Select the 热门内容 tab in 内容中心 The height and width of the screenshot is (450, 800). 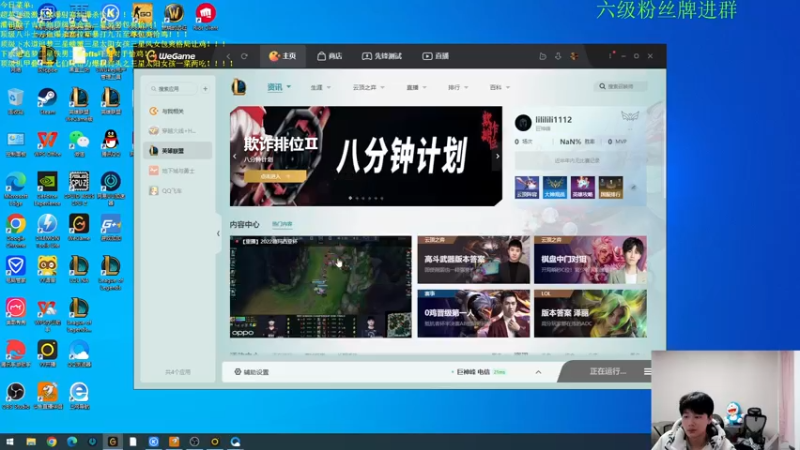[282, 224]
